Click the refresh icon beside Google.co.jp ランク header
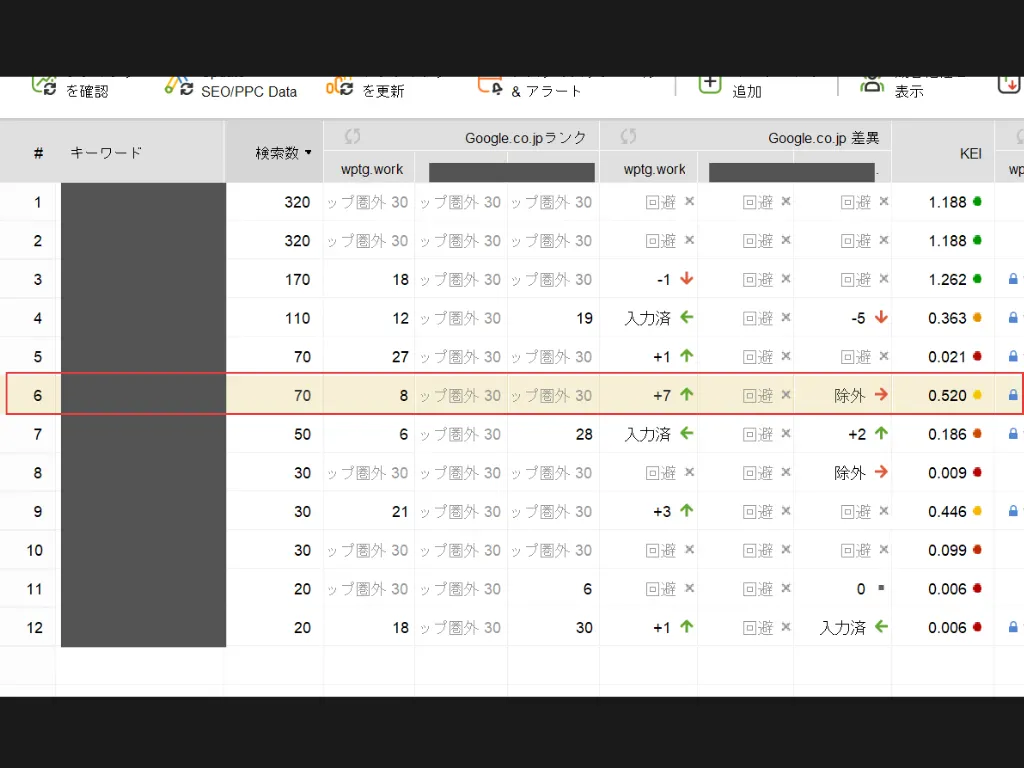Viewport: 1024px width, 768px height. pyautogui.click(x=351, y=136)
